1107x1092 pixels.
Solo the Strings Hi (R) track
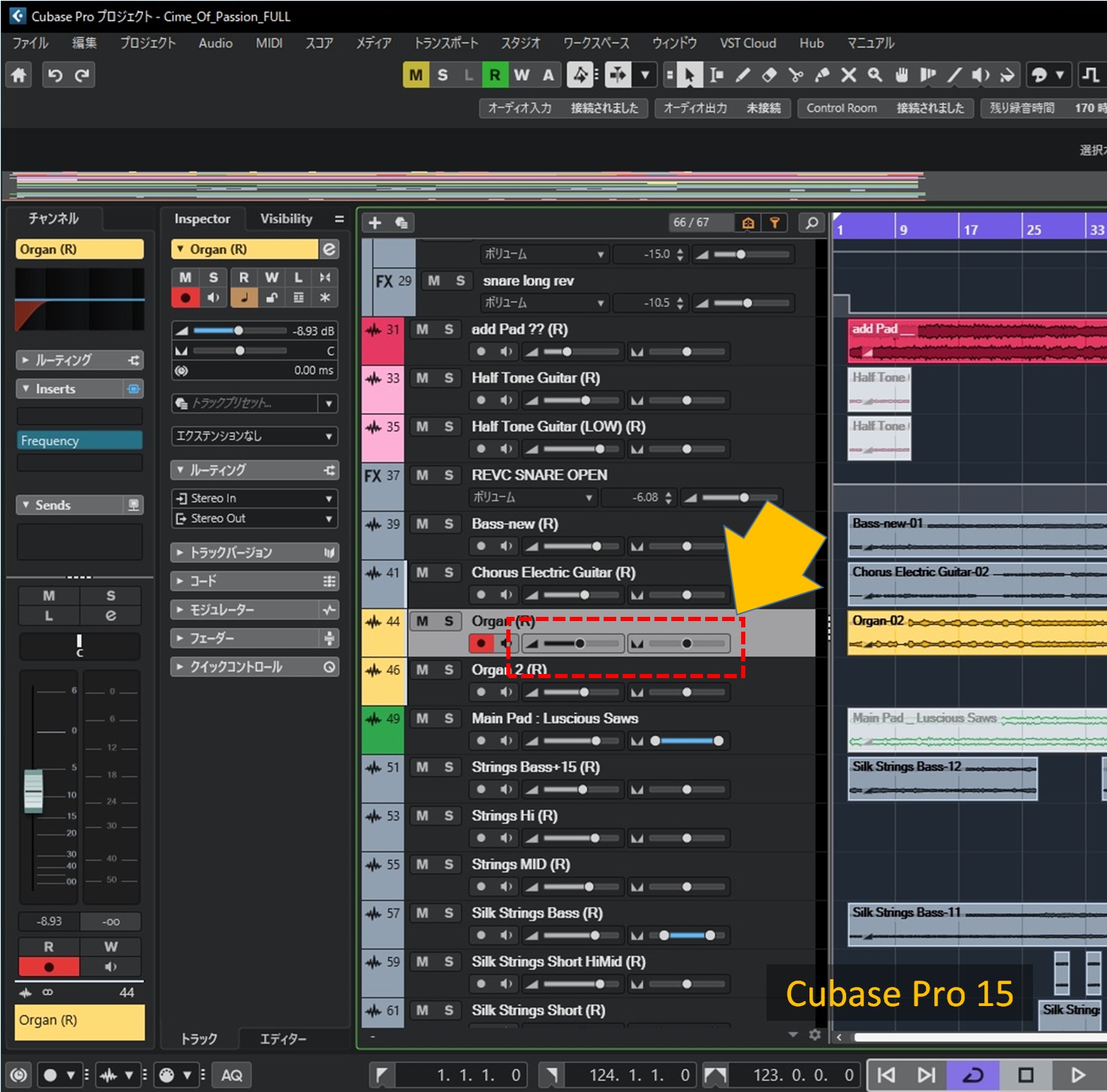point(448,816)
